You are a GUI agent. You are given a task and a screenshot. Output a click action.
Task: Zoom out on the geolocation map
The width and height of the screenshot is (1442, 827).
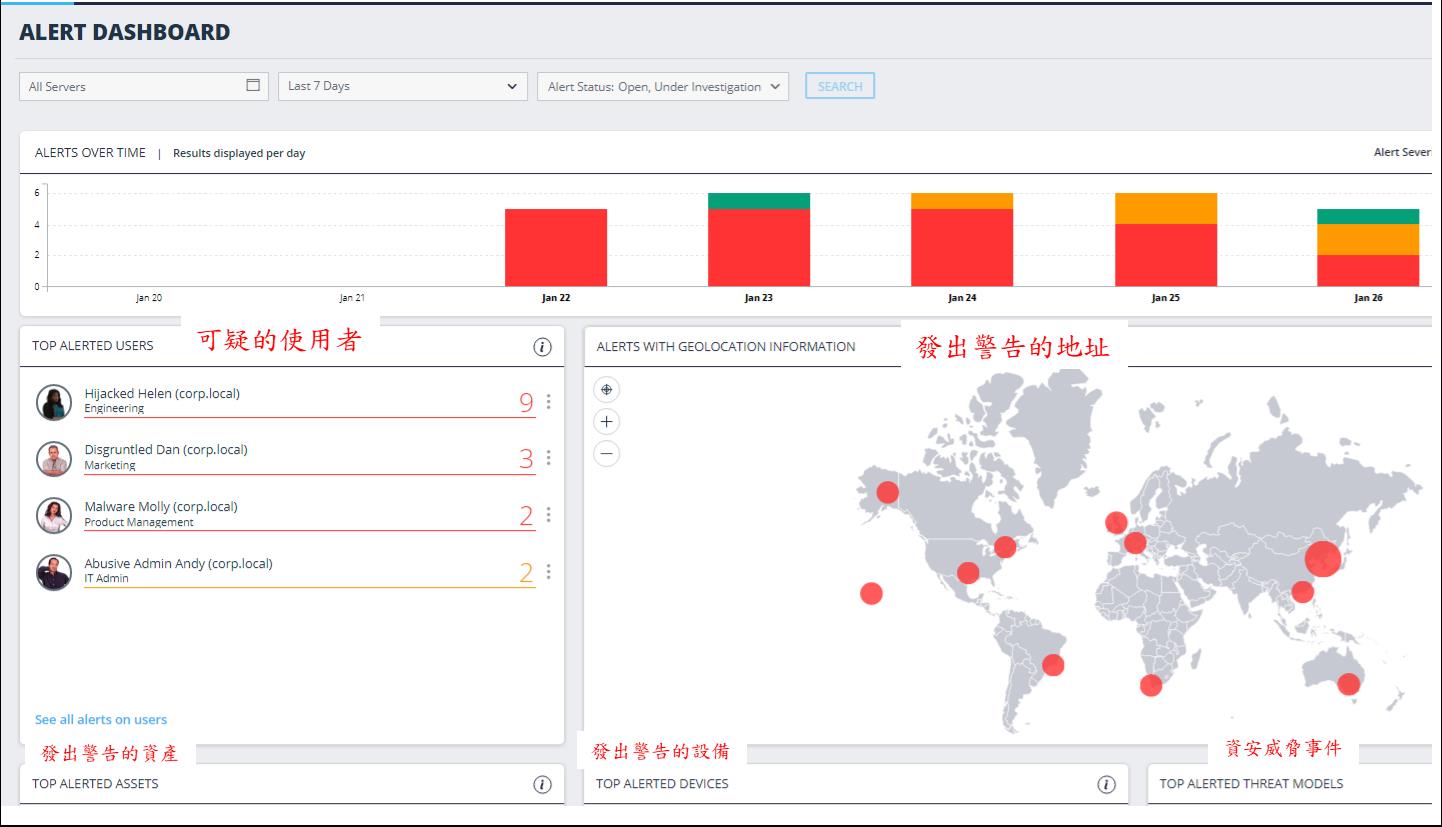click(606, 454)
